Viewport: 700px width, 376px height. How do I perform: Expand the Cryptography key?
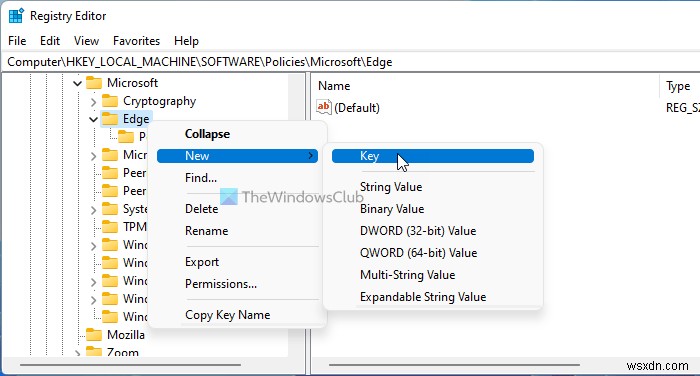pyautogui.click(x=93, y=102)
